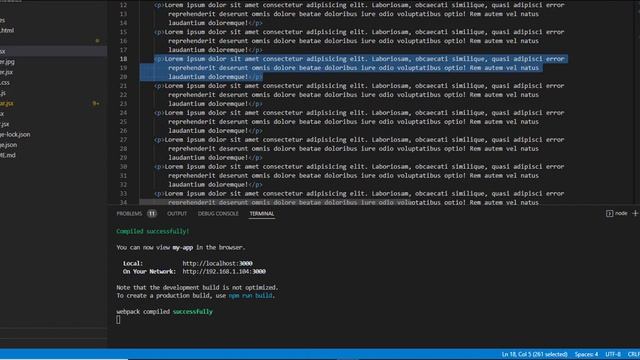Click the 'npm run build' text in terminal

250,296
